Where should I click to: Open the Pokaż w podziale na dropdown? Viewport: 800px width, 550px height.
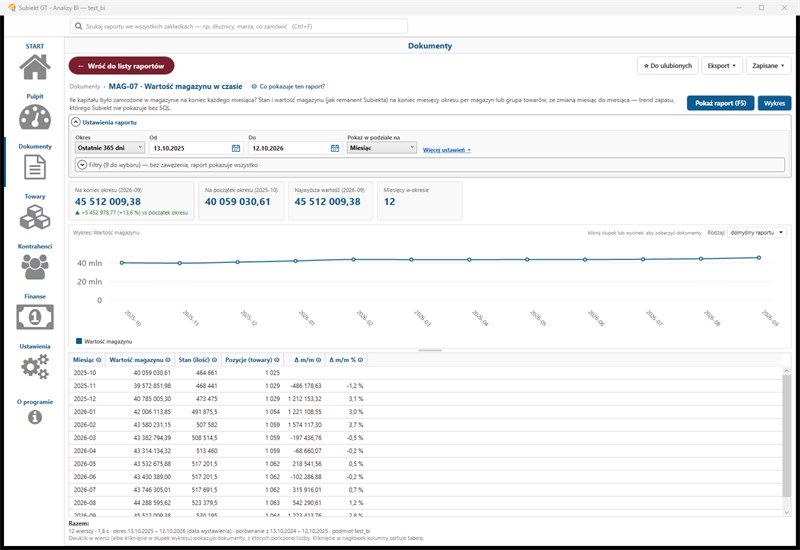(382, 147)
